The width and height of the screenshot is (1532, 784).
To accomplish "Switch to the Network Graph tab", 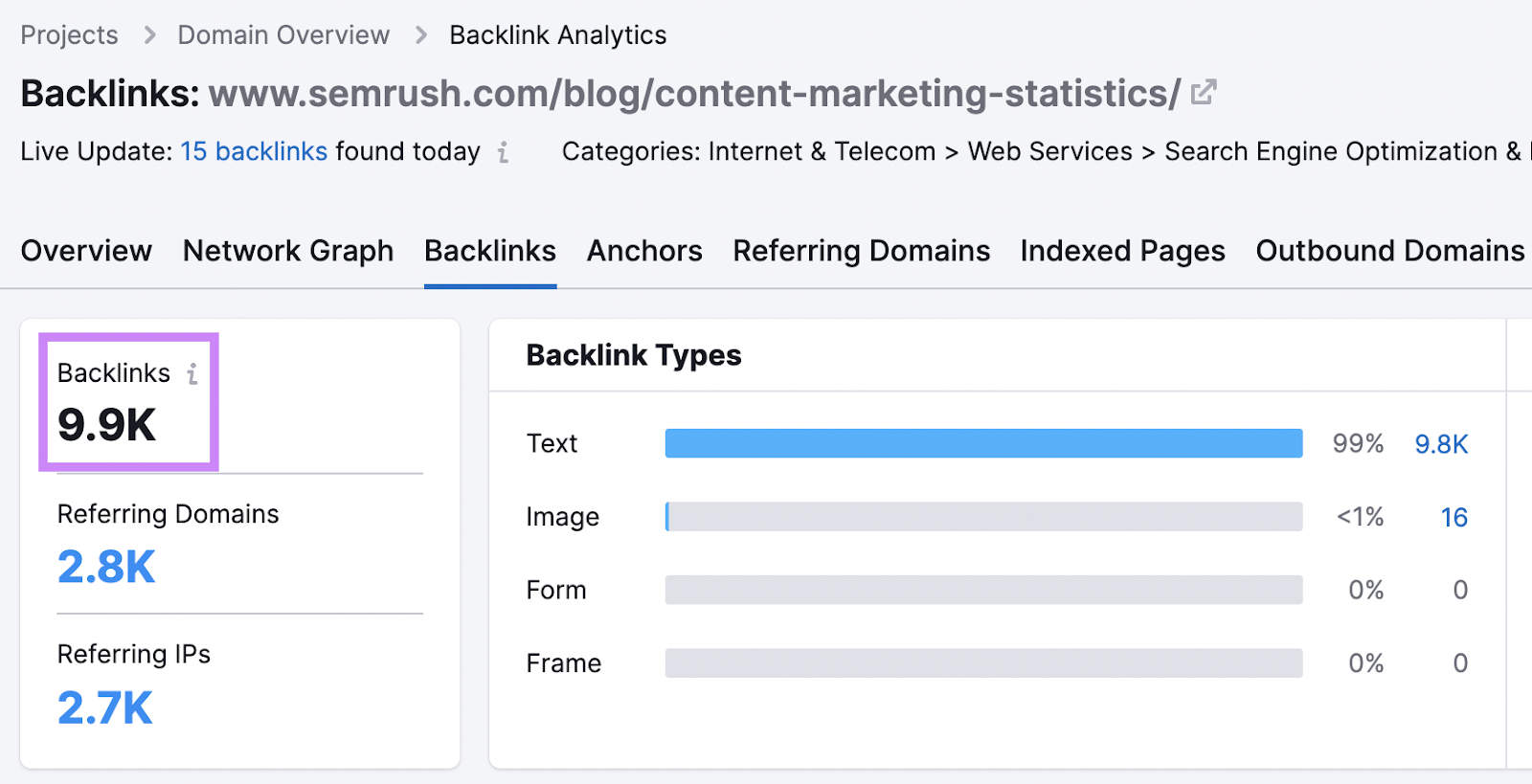I will pyautogui.click(x=288, y=251).
